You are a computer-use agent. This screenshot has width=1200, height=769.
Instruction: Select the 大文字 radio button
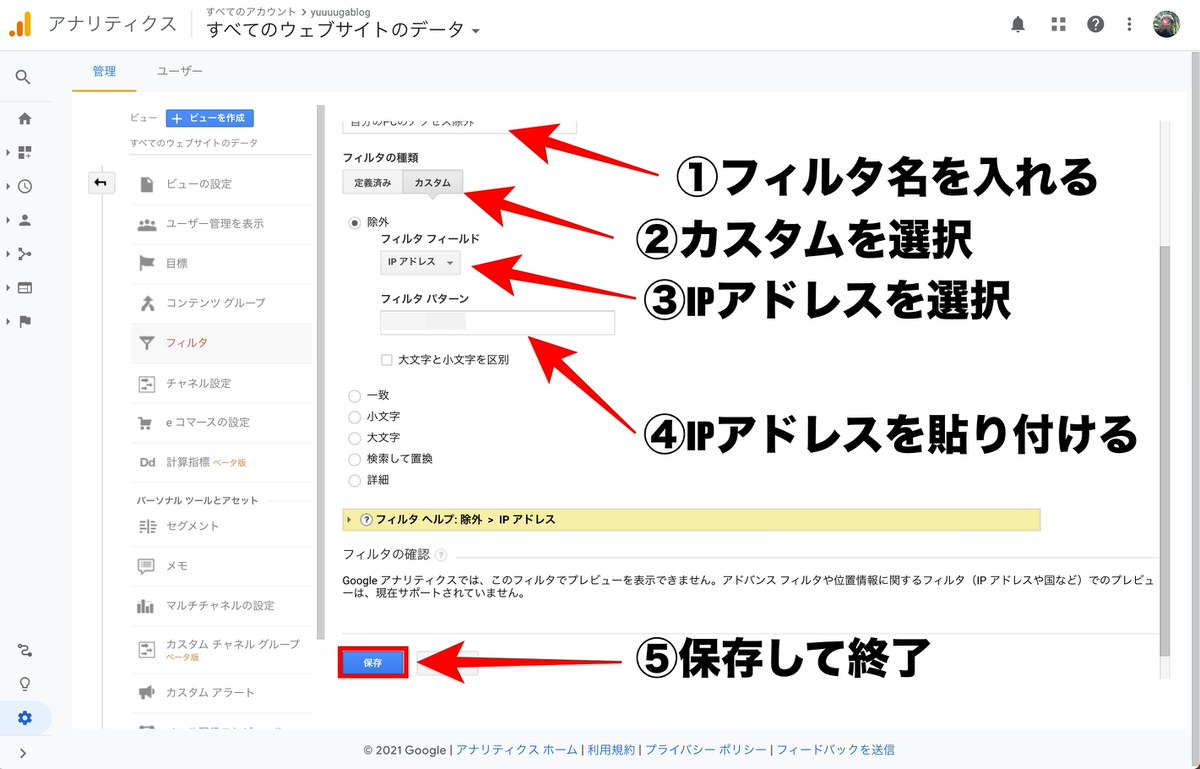point(355,438)
